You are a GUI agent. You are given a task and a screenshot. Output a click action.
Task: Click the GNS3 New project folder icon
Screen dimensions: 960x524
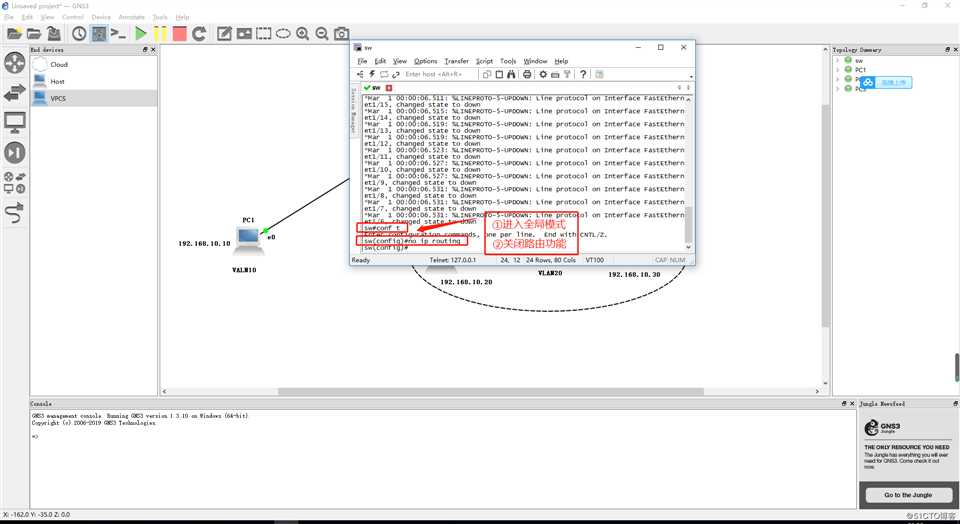[x=14, y=34]
